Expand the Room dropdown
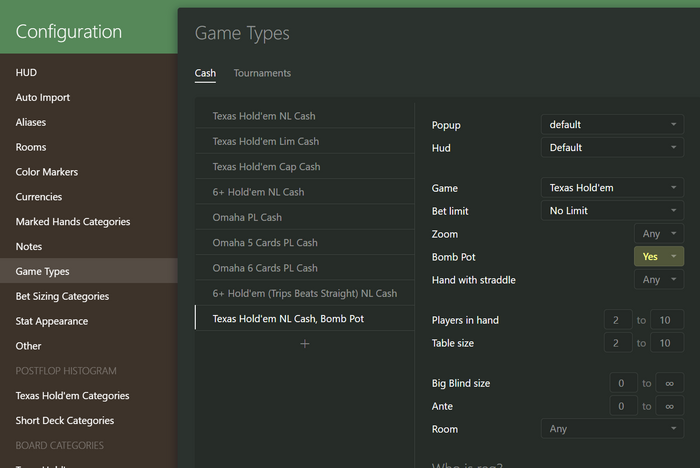Image resolution: width=700 pixels, height=468 pixels. [611, 429]
